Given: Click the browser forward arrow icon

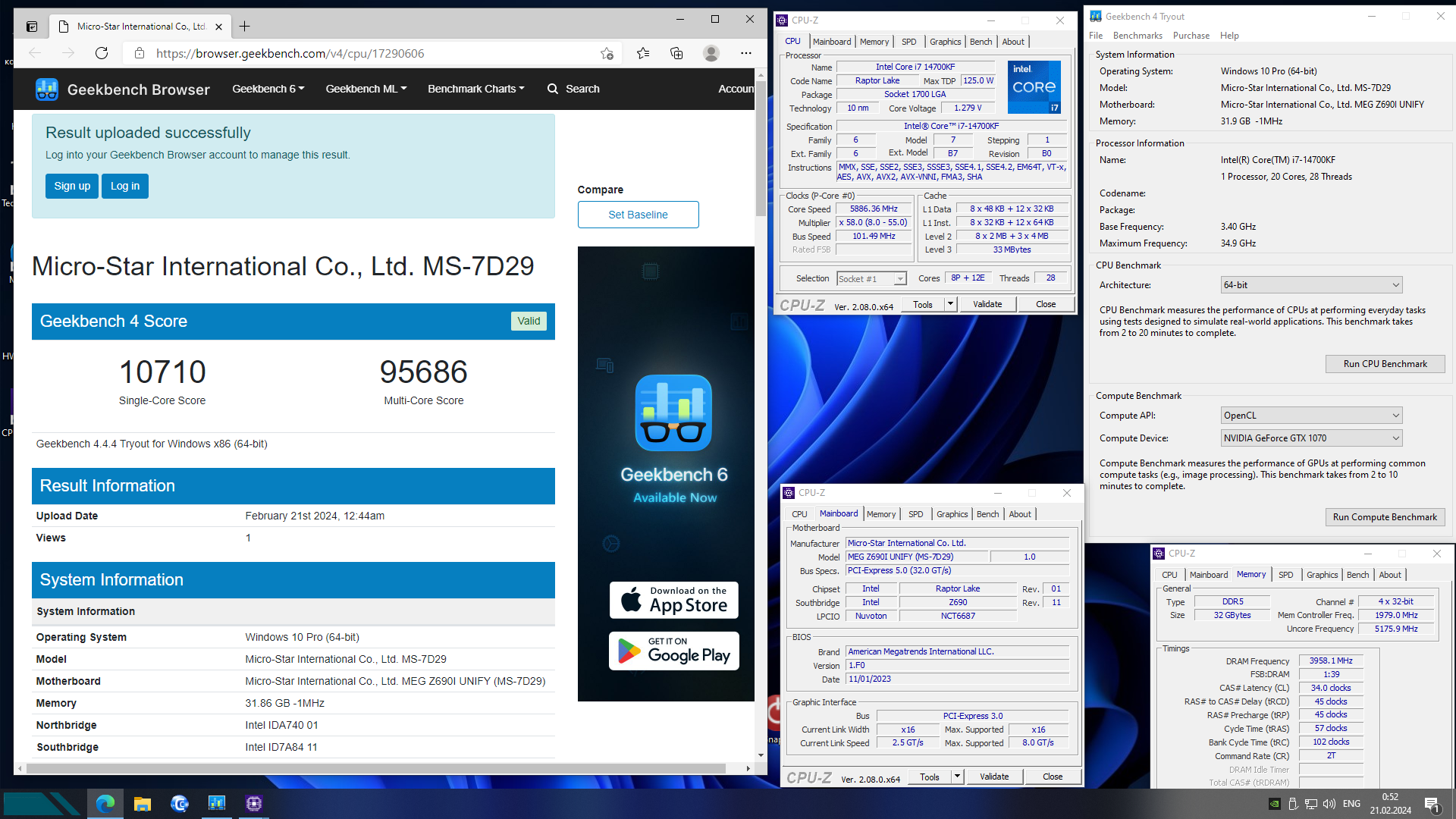Looking at the screenshot, I should 68,53.
